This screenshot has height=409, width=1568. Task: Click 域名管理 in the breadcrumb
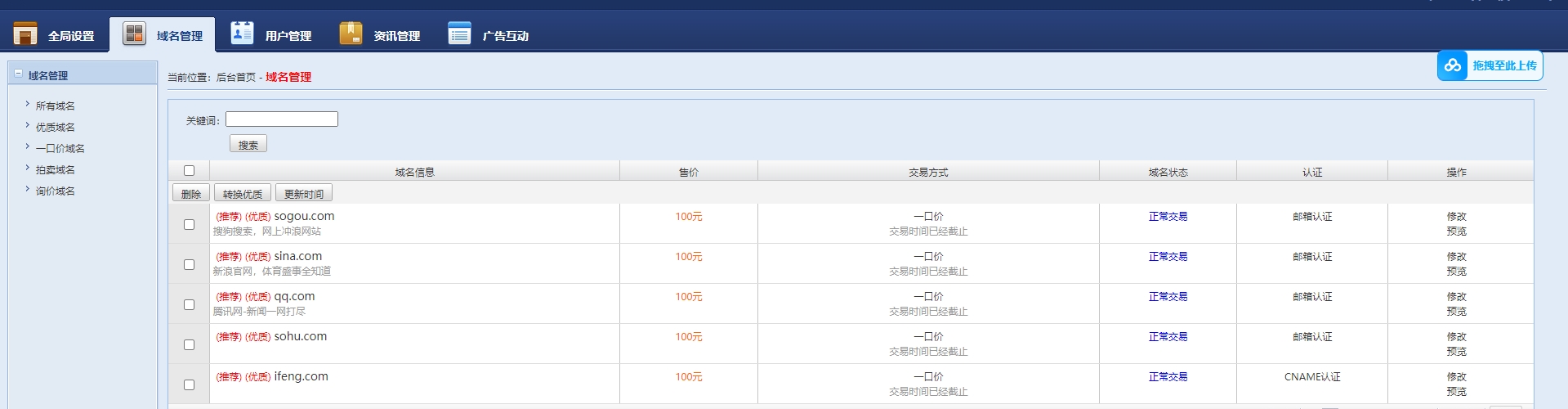point(288,77)
